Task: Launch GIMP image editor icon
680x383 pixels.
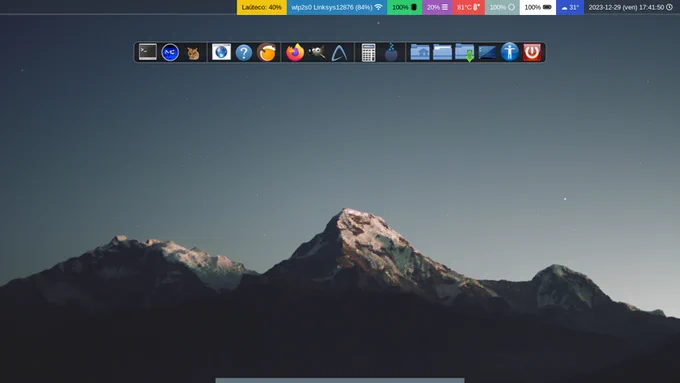Action: (317, 52)
